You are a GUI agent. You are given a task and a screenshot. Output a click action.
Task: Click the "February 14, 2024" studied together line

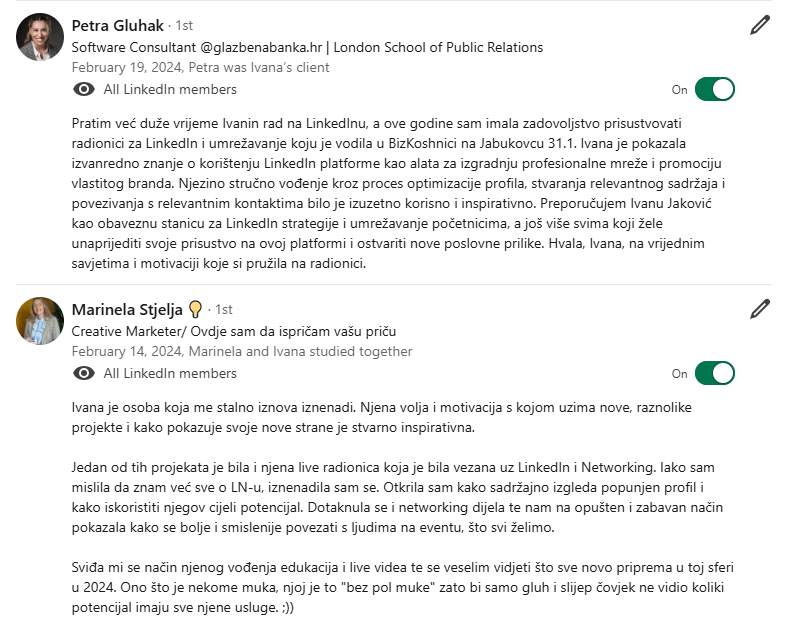242,351
